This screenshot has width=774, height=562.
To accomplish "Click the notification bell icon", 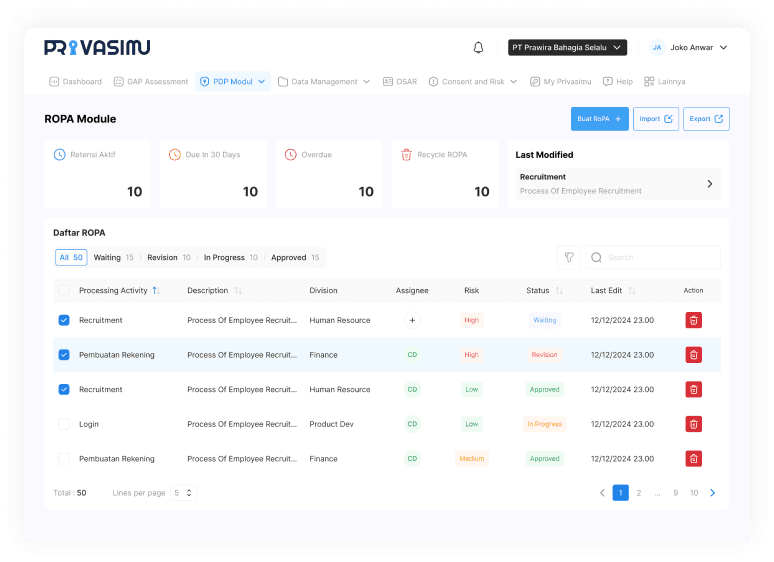I will pos(478,47).
